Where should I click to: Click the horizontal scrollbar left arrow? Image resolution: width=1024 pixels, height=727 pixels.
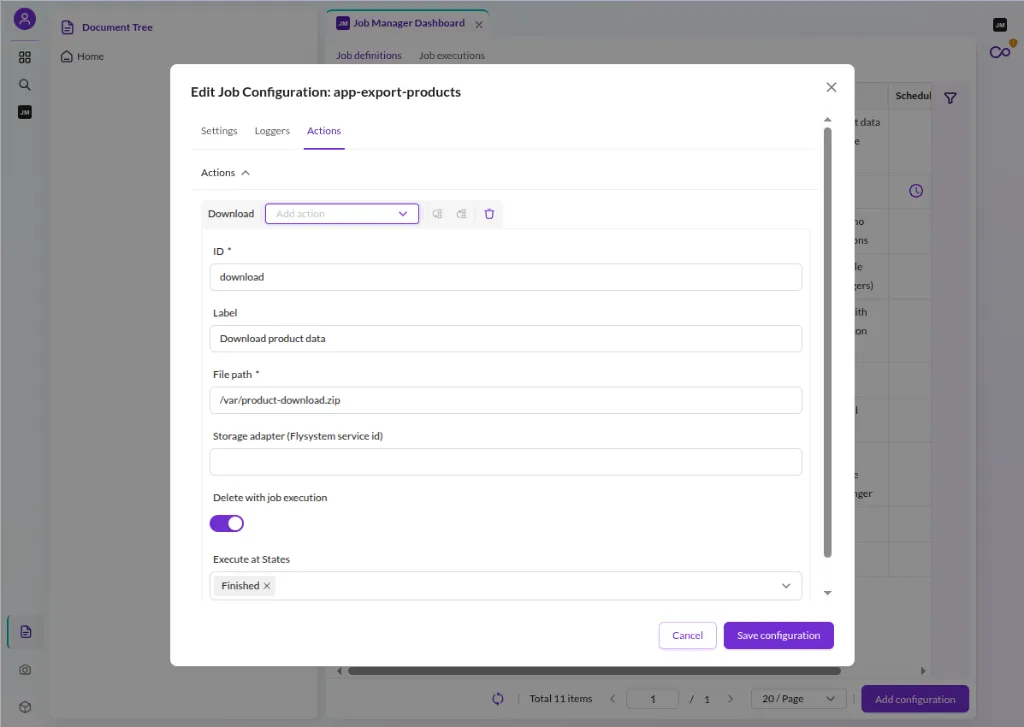(339, 671)
